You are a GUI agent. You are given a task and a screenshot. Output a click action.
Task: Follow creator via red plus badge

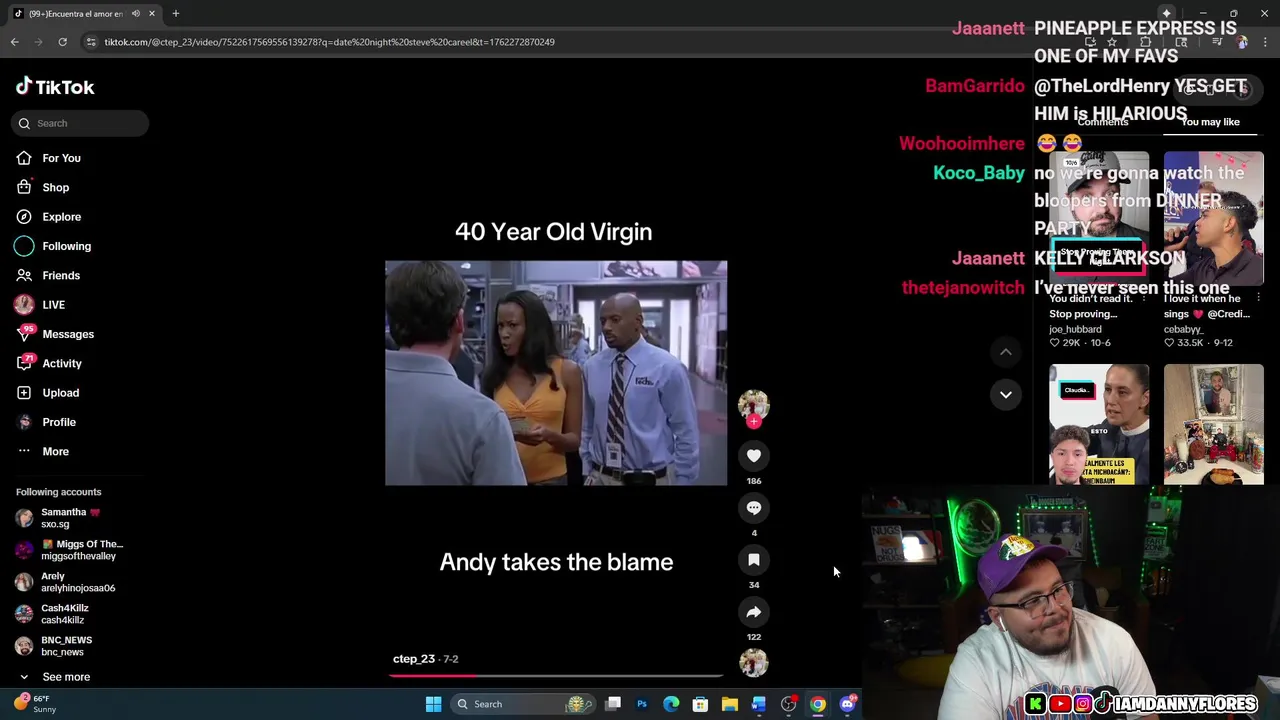pos(754,422)
